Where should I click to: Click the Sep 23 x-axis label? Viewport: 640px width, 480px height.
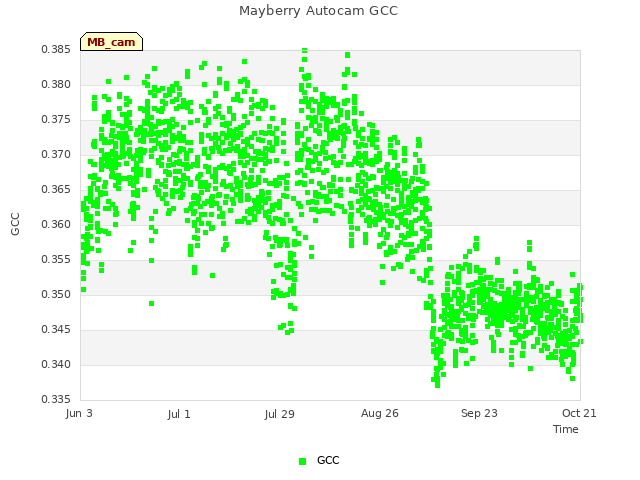click(x=479, y=413)
